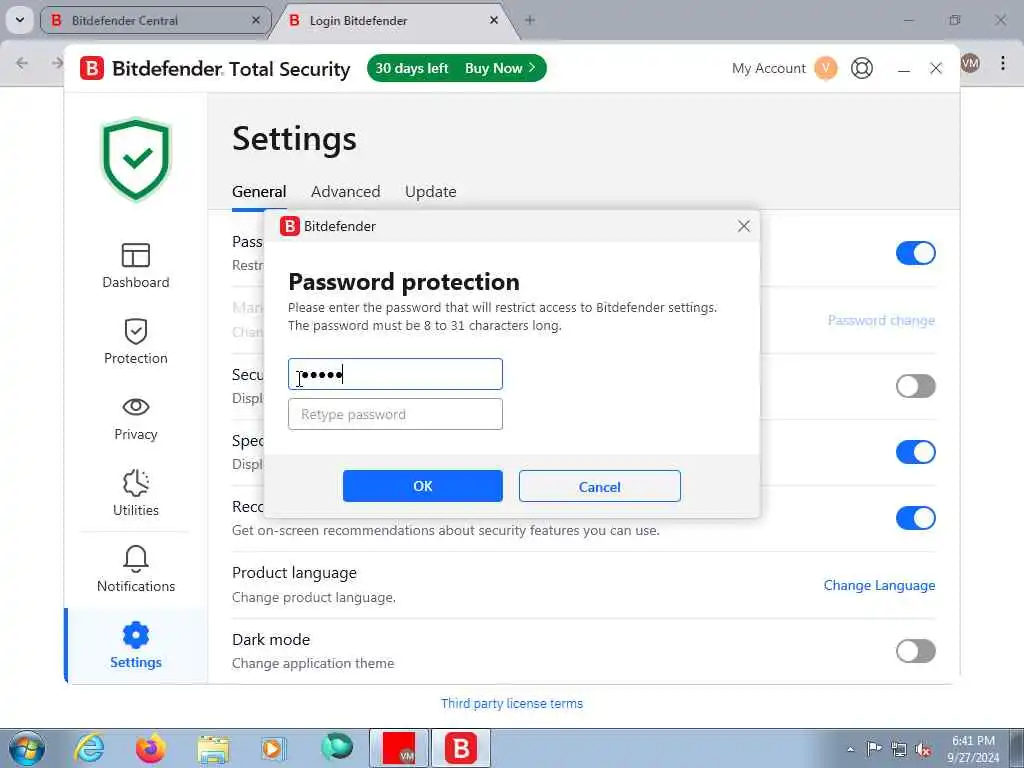Click the My Account avatar
1024x768 pixels.
[825, 68]
